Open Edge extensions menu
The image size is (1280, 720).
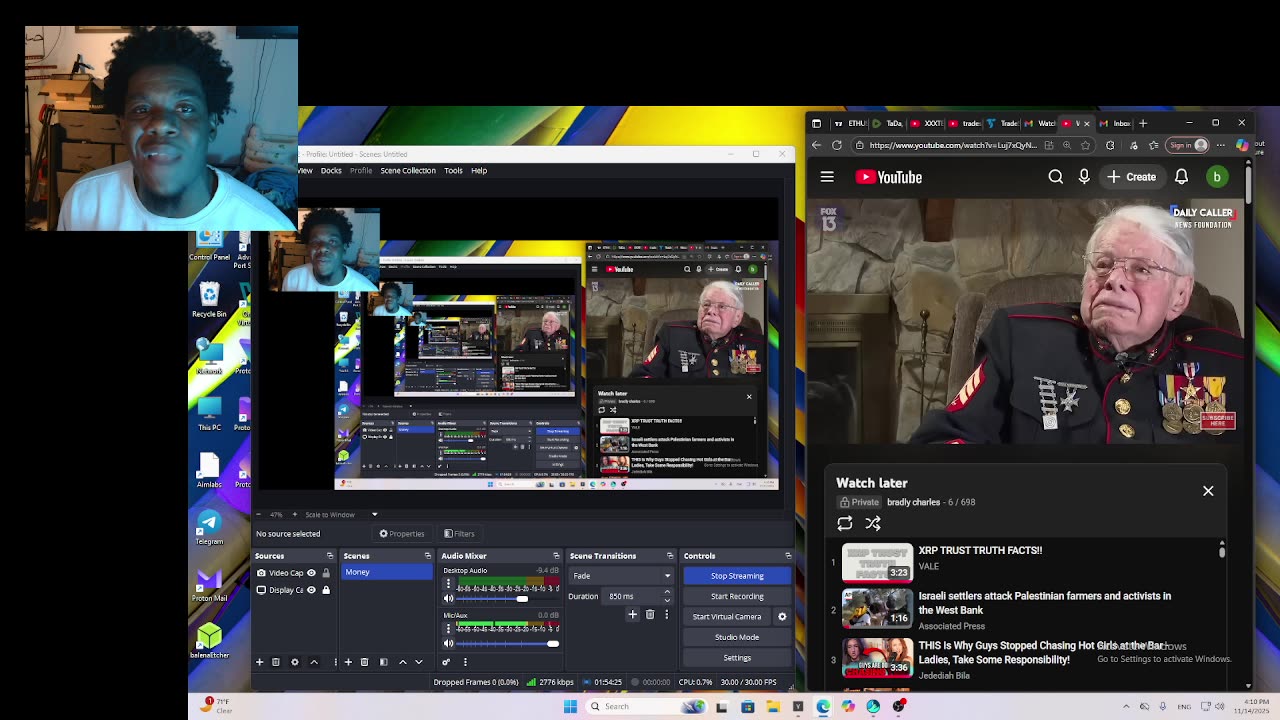point(1110,145)
